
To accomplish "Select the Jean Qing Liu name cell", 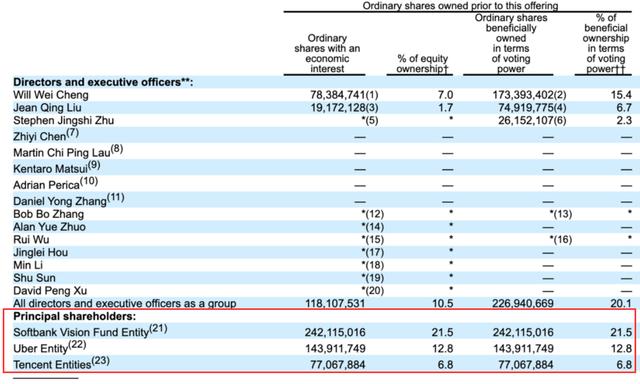I will (x=47, y=108).
